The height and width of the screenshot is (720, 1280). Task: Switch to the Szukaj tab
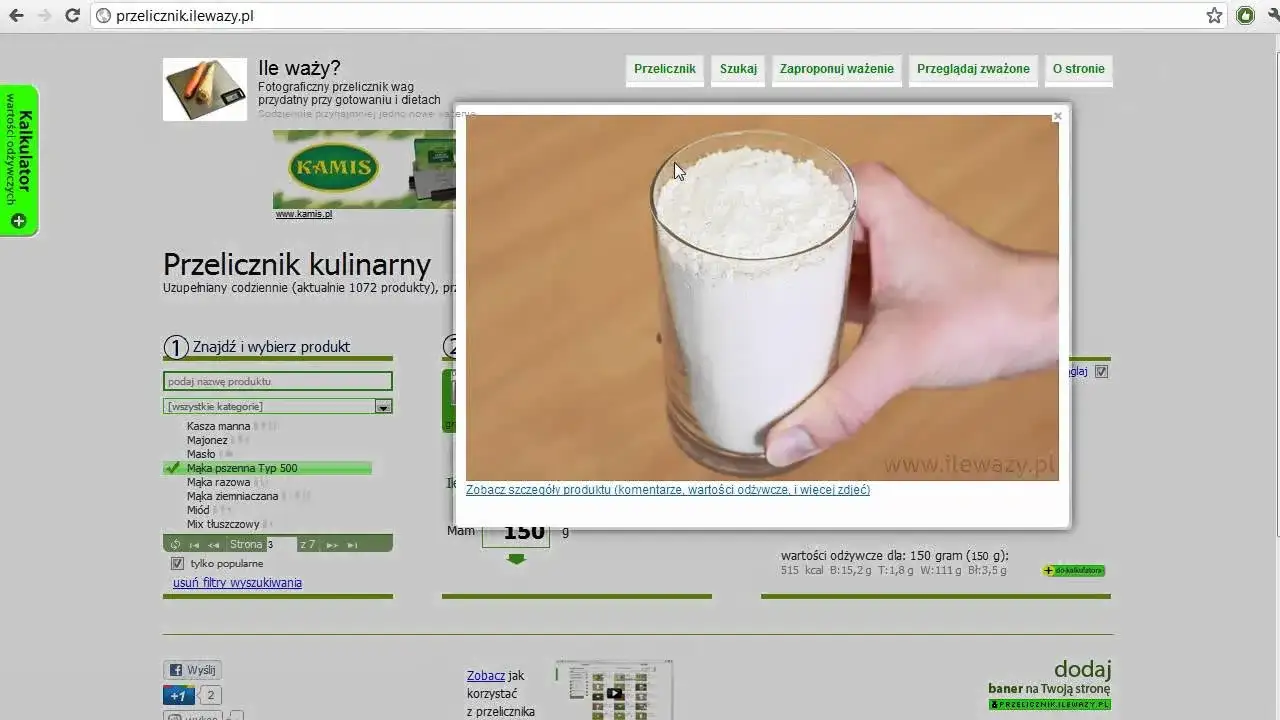click(x=738, y=69)
